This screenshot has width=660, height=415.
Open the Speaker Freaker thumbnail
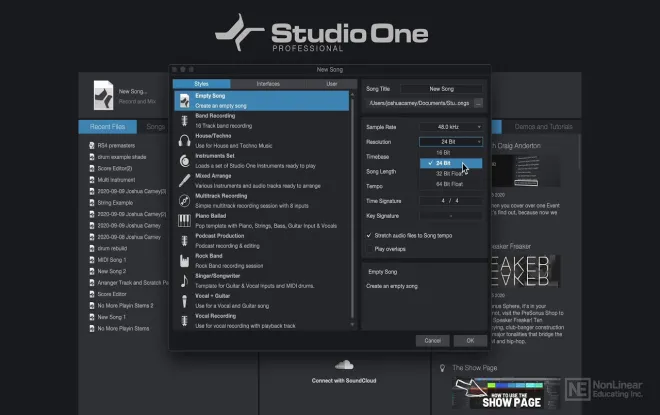click(x=525, y=271)
